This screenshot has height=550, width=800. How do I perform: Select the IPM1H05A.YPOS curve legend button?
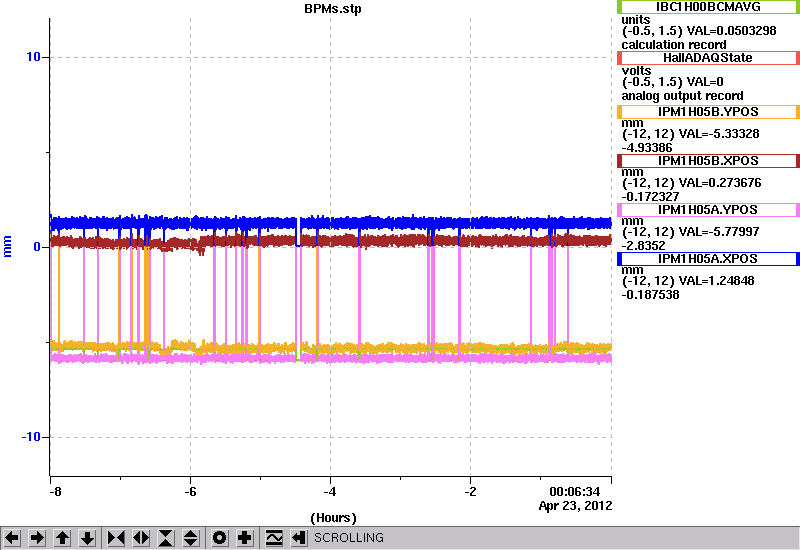(x=708, y=210)
